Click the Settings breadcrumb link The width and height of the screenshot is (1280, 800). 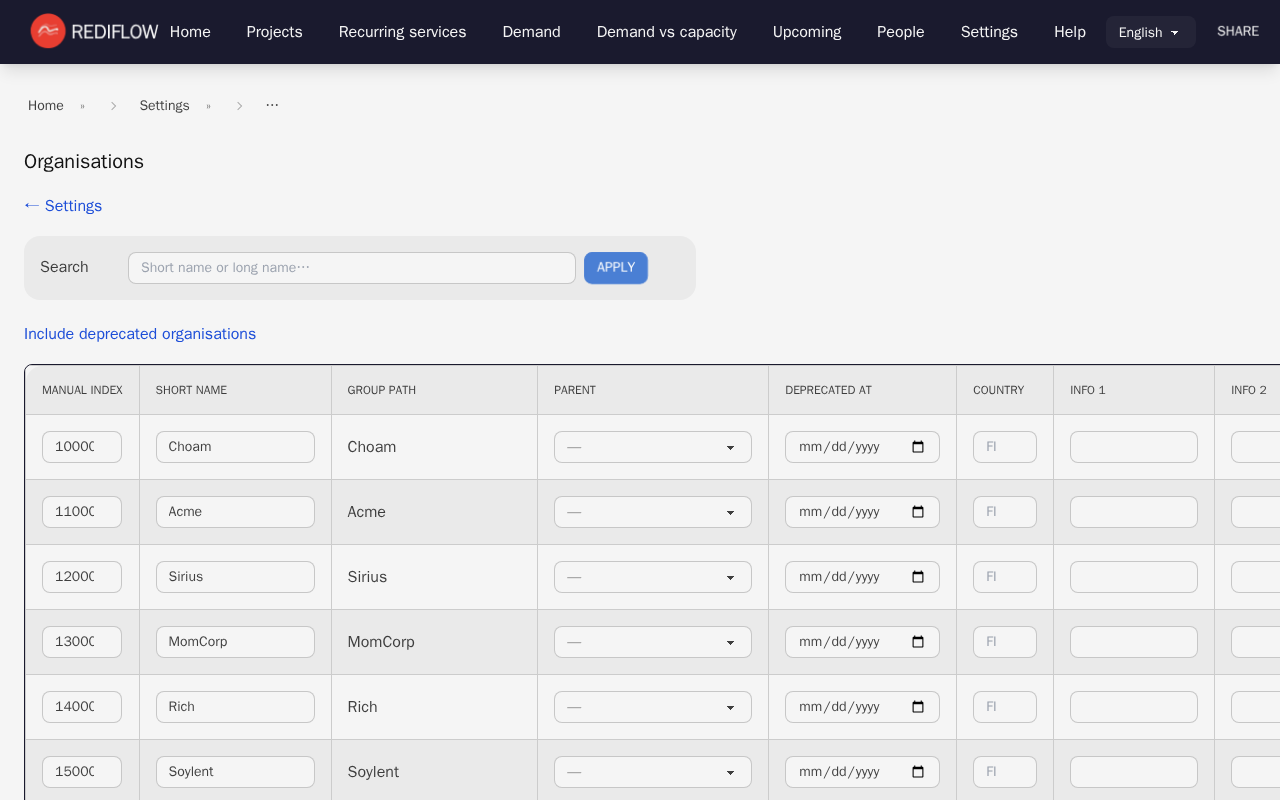click(164, 106)
